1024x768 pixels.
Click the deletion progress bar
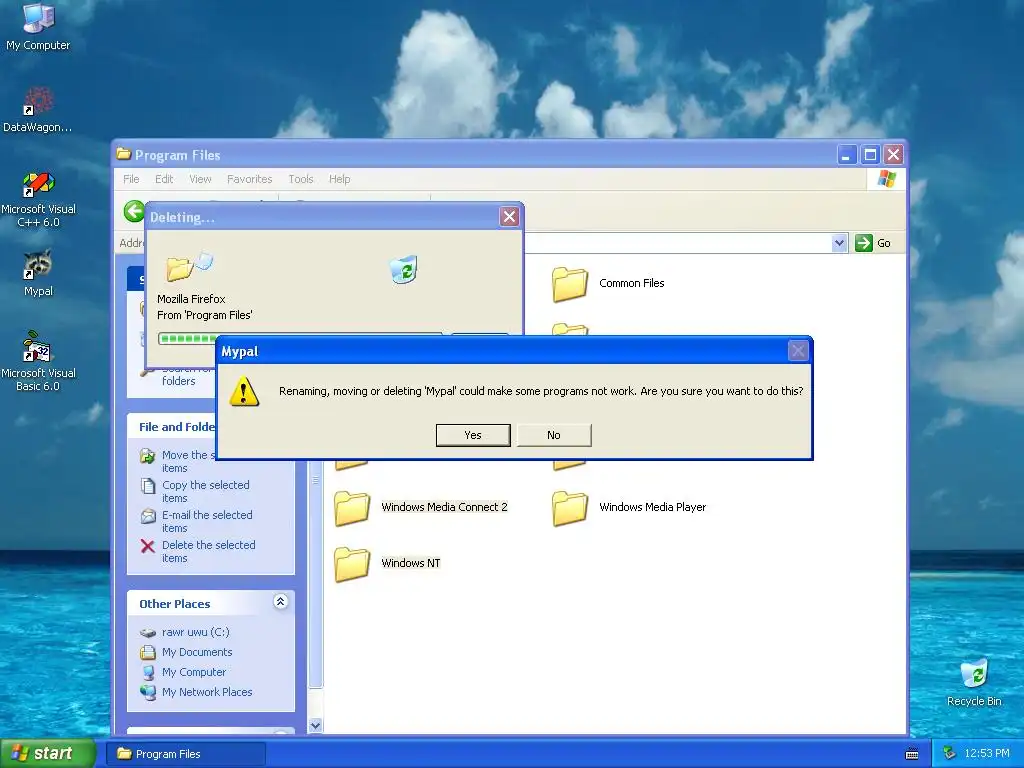299,338
